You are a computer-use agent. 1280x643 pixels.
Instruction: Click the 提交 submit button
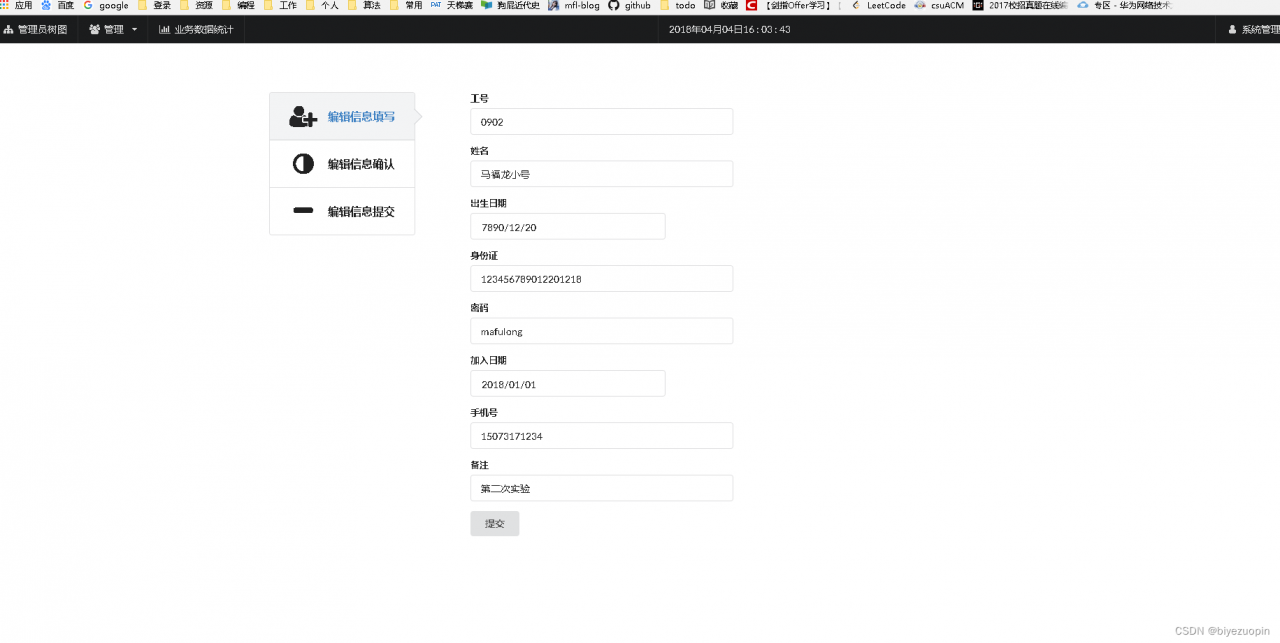coord(494,523)
